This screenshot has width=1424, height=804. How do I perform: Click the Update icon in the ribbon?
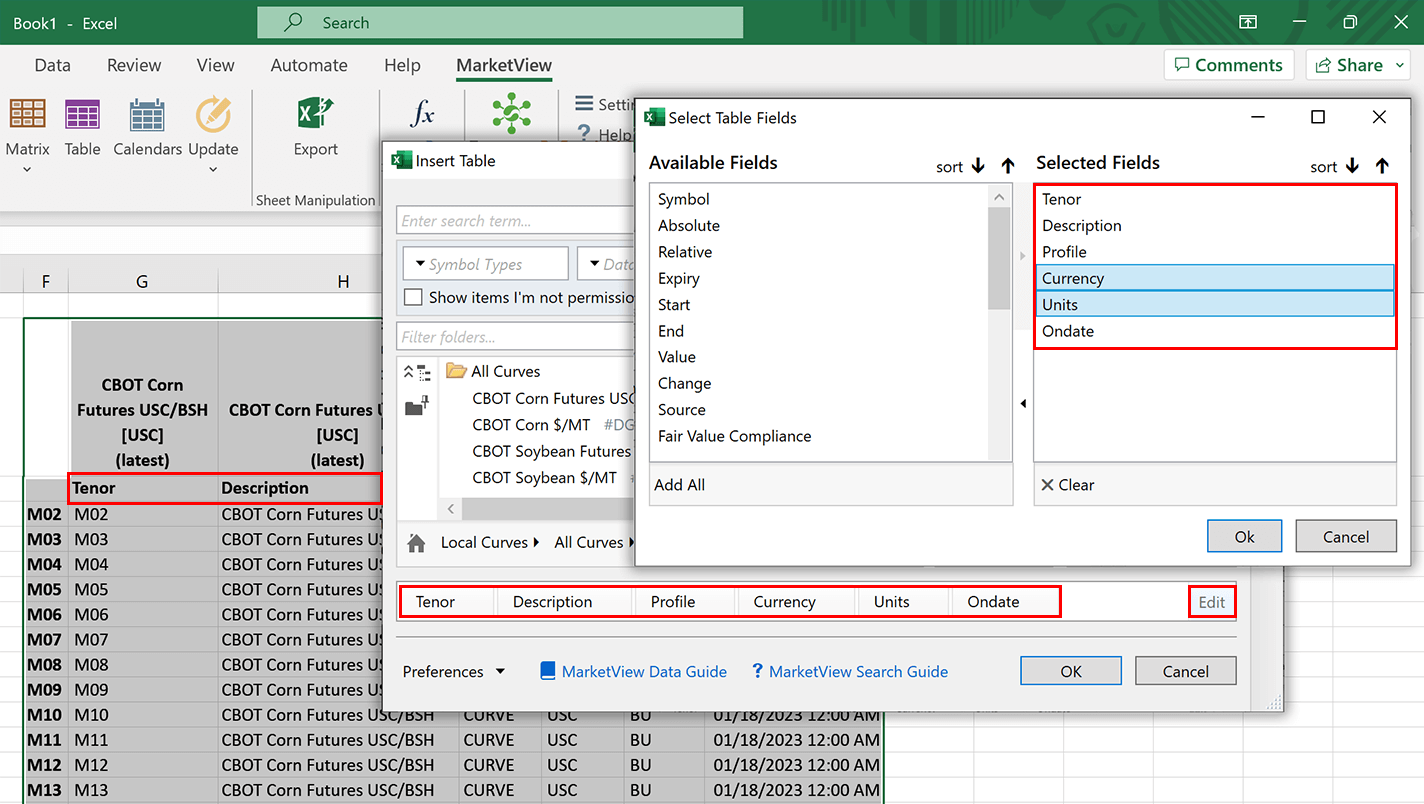tap(213, 116)
